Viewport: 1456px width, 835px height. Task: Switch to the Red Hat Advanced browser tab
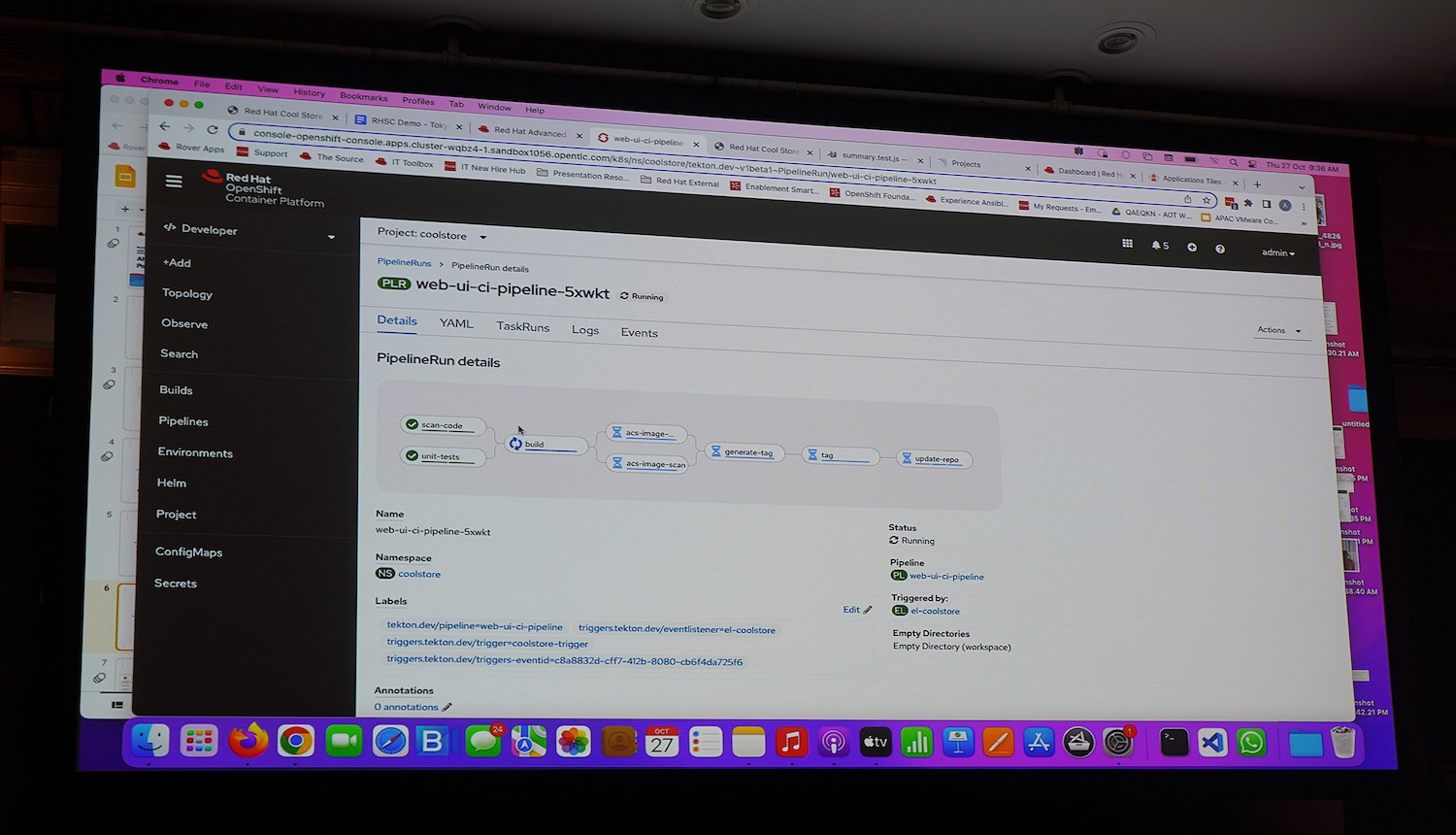[529, 131]
